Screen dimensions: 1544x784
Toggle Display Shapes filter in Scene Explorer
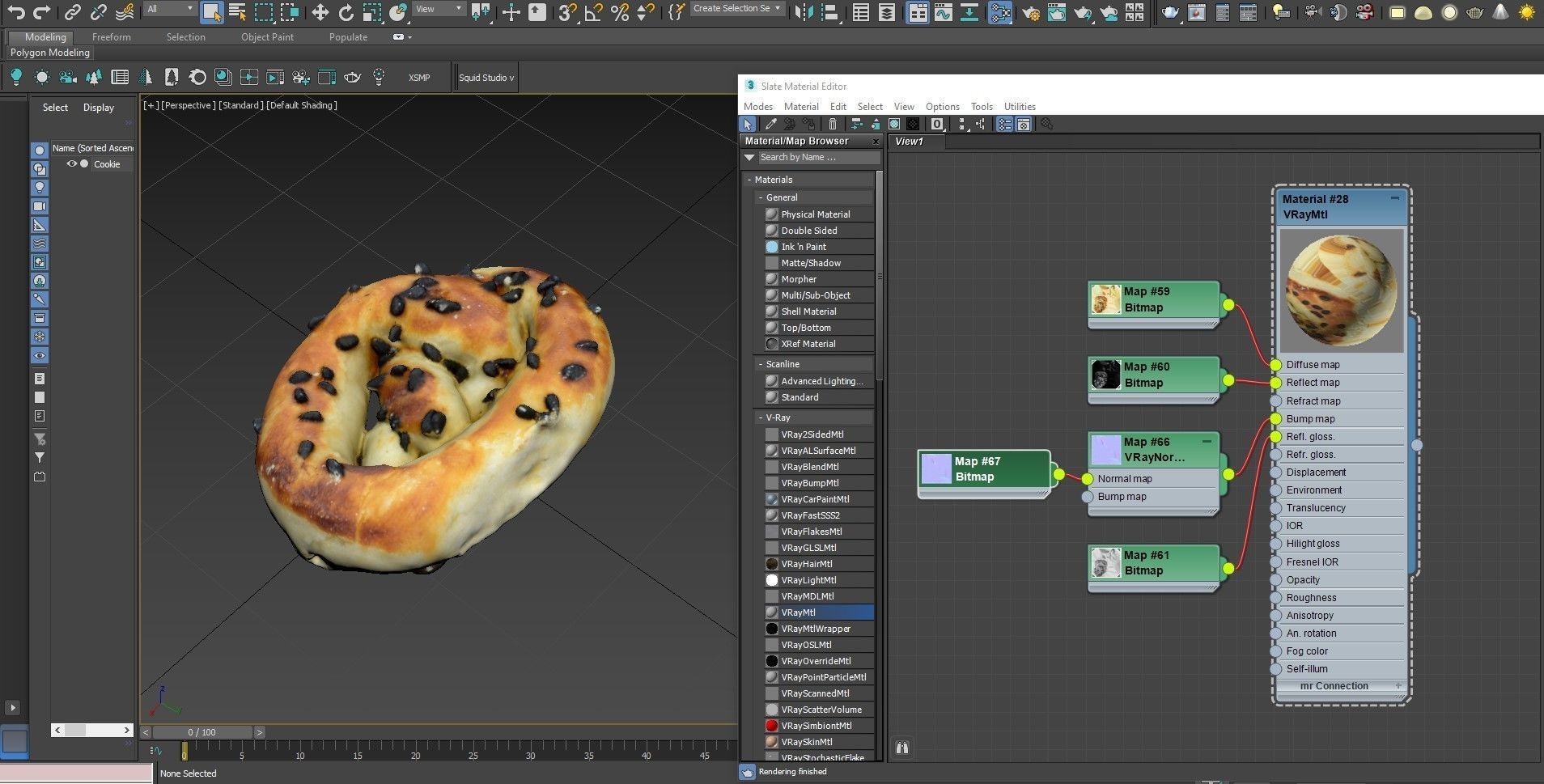(x=40, y=169)
